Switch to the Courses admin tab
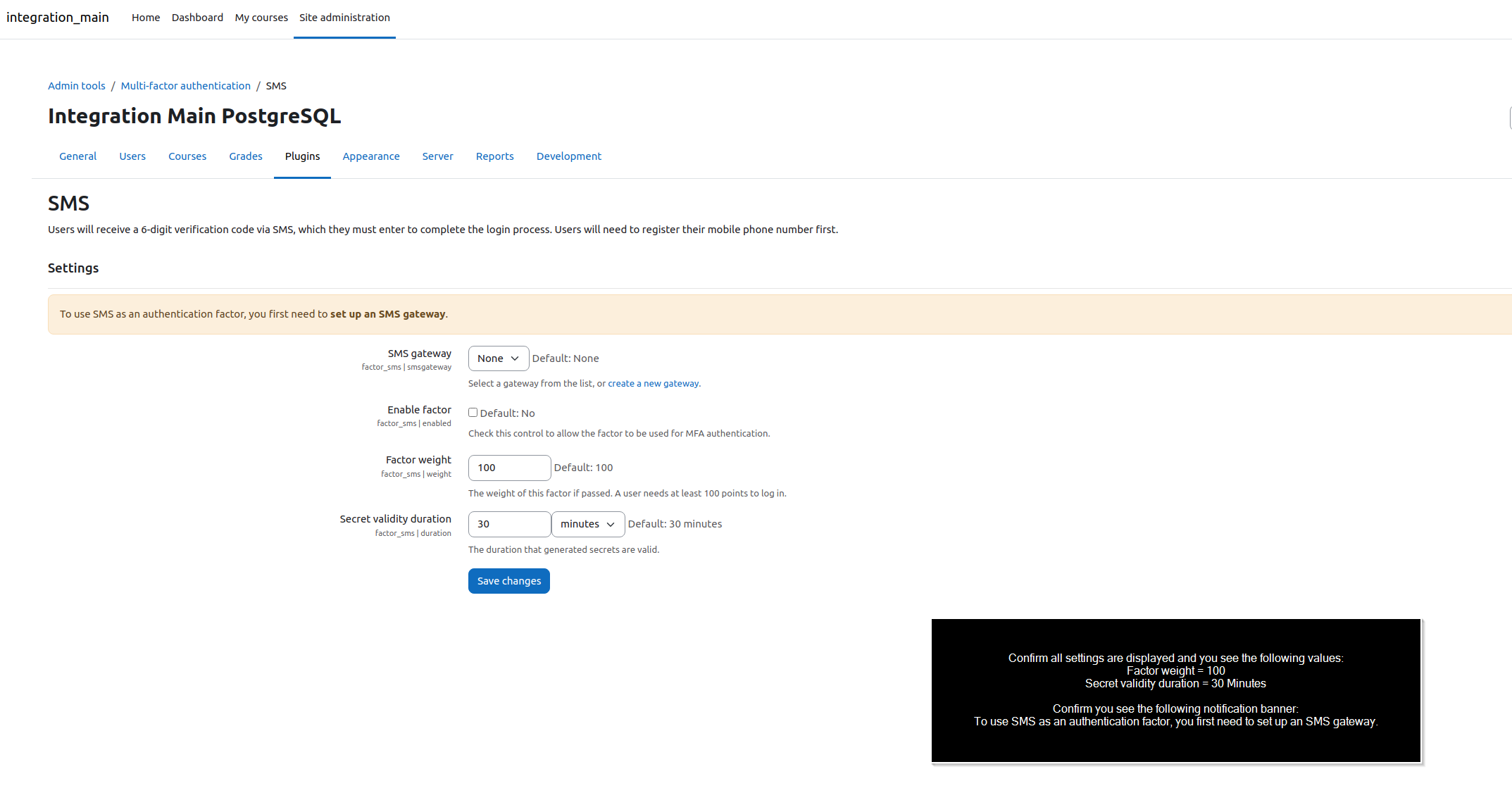This screenshot has height=812, width=1512. pos(187,156)
